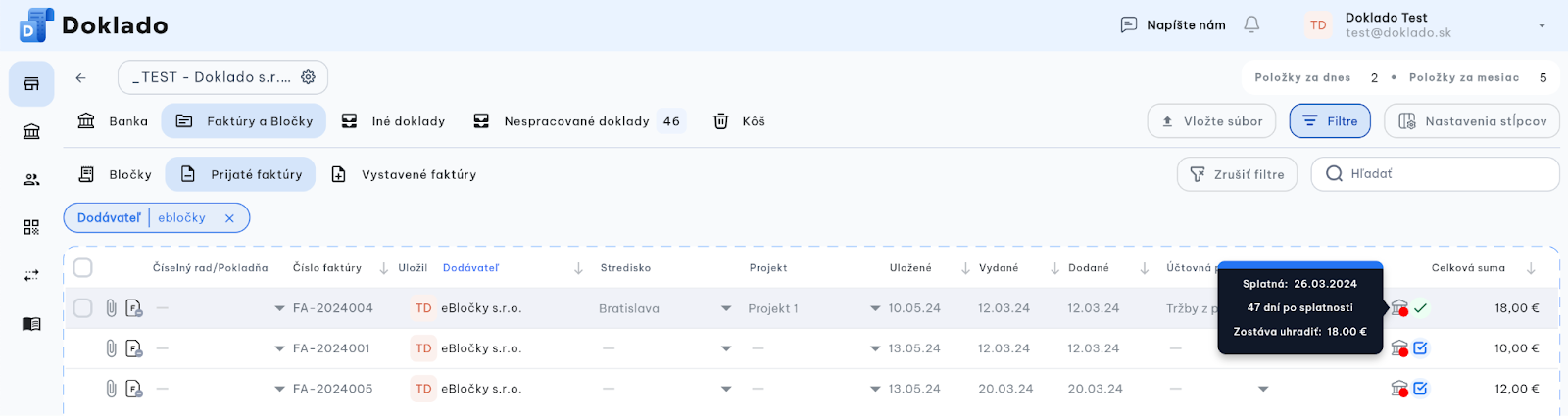Sort by Celková suma arrow
Image resolution: width=1568 pixels, height=416 pixels.
pyautogui.click(x=1531, y=268)
